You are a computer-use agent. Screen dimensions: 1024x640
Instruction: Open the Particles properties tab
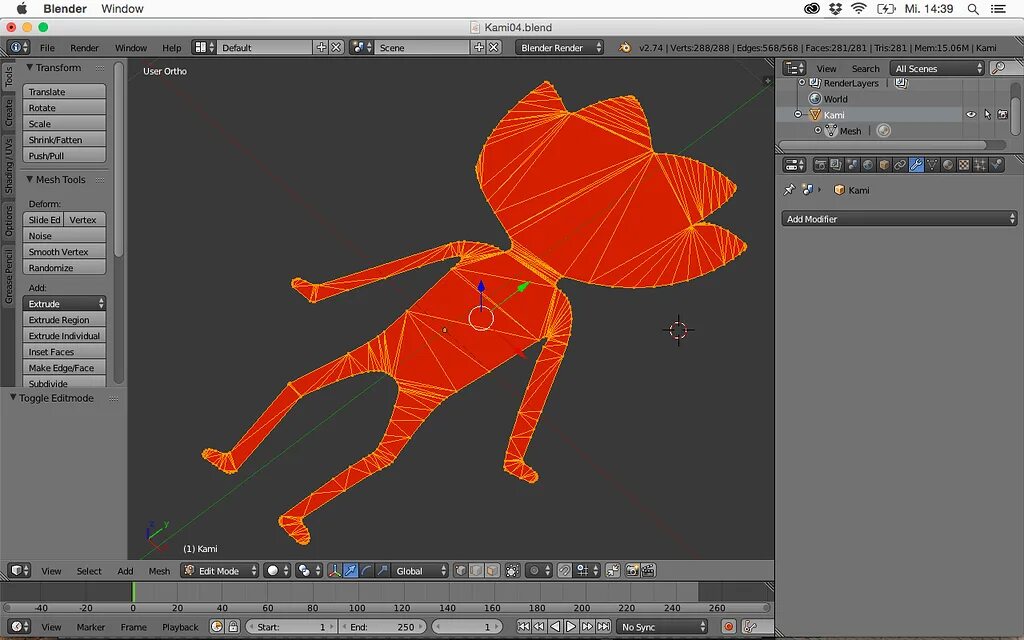click(980, 165)
